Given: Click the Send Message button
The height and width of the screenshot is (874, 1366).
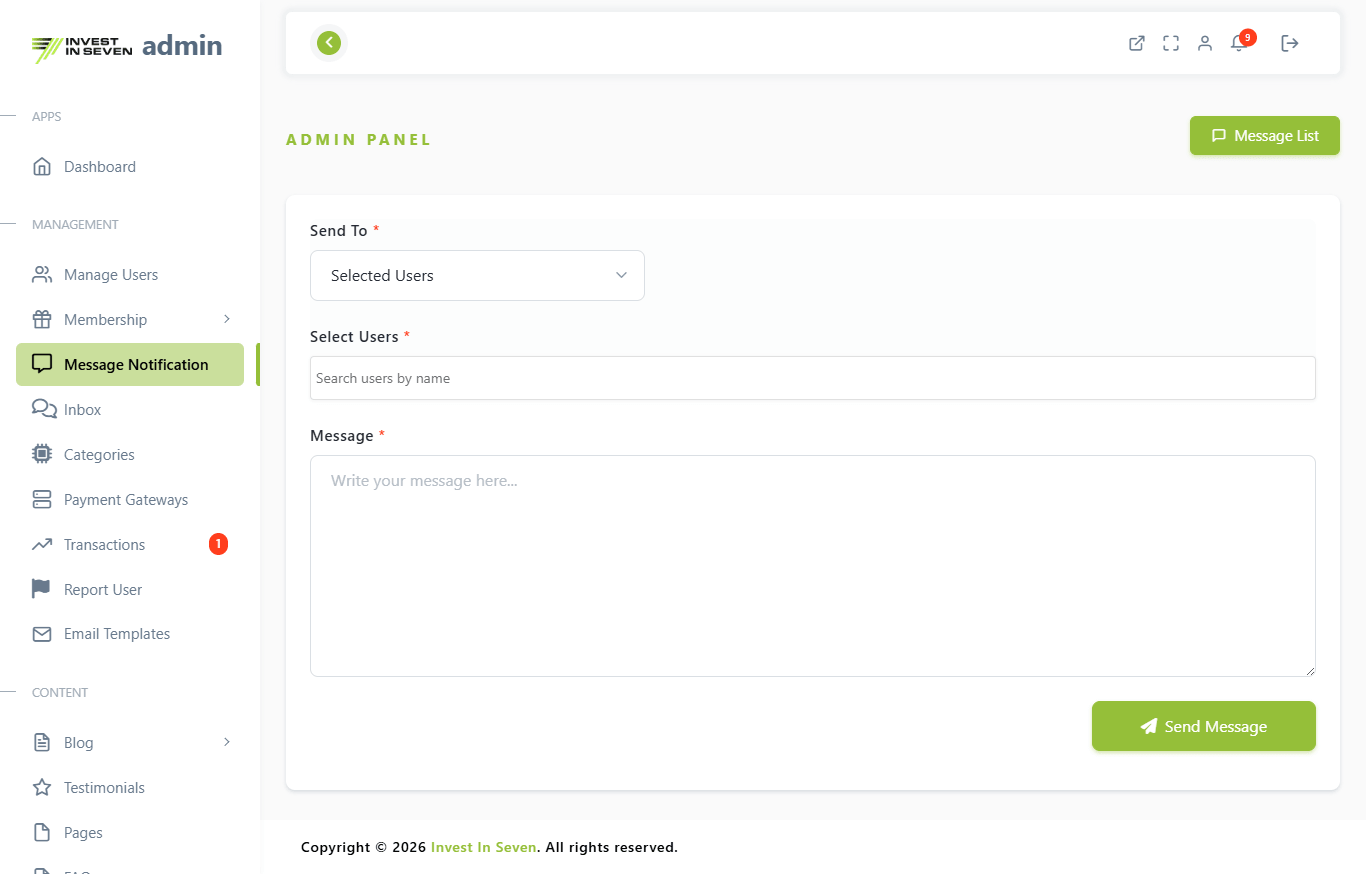Looking at the screenshot, I should click(1203, 726).
